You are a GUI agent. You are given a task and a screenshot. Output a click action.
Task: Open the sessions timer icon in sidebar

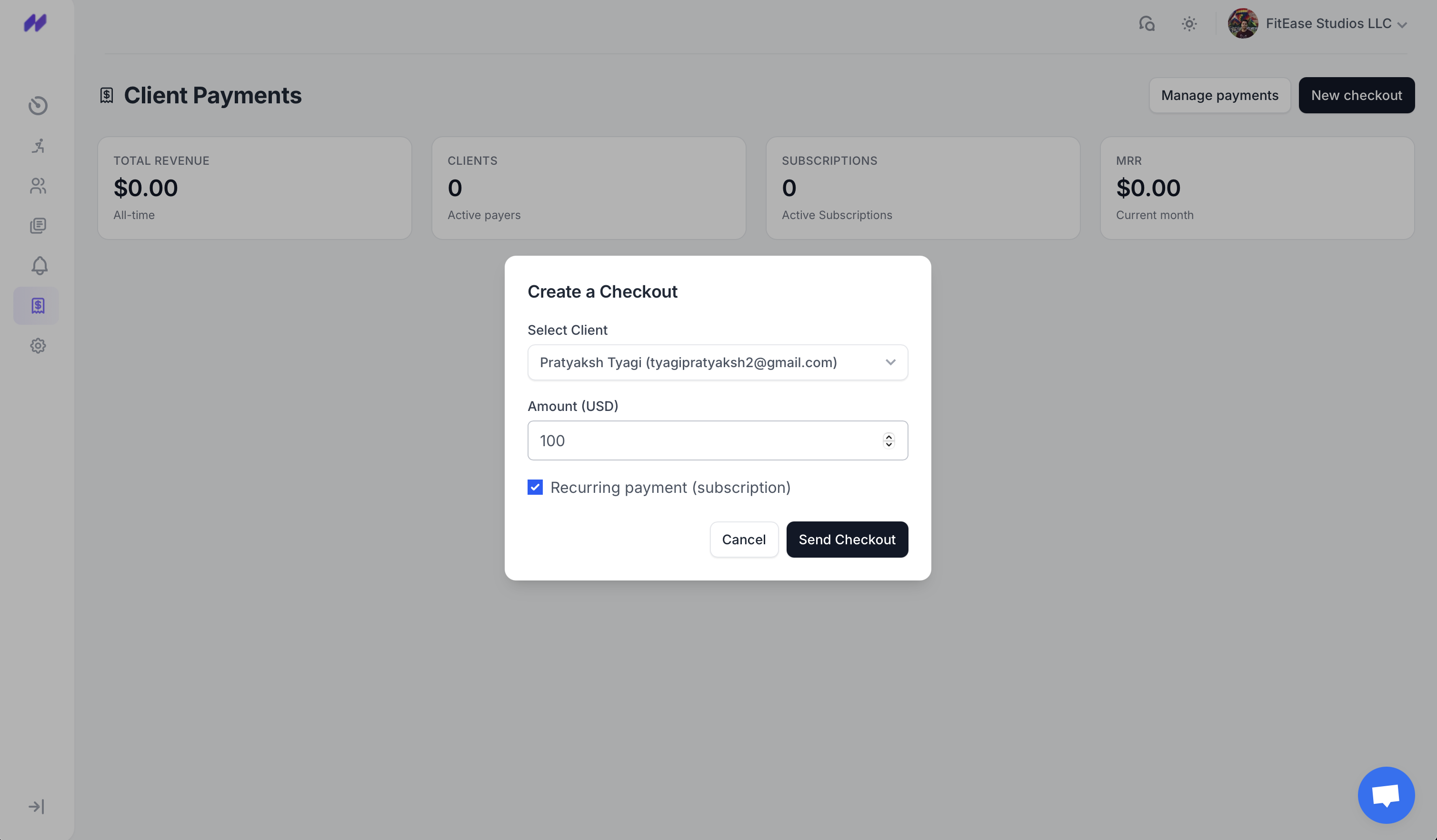(38, 106)
